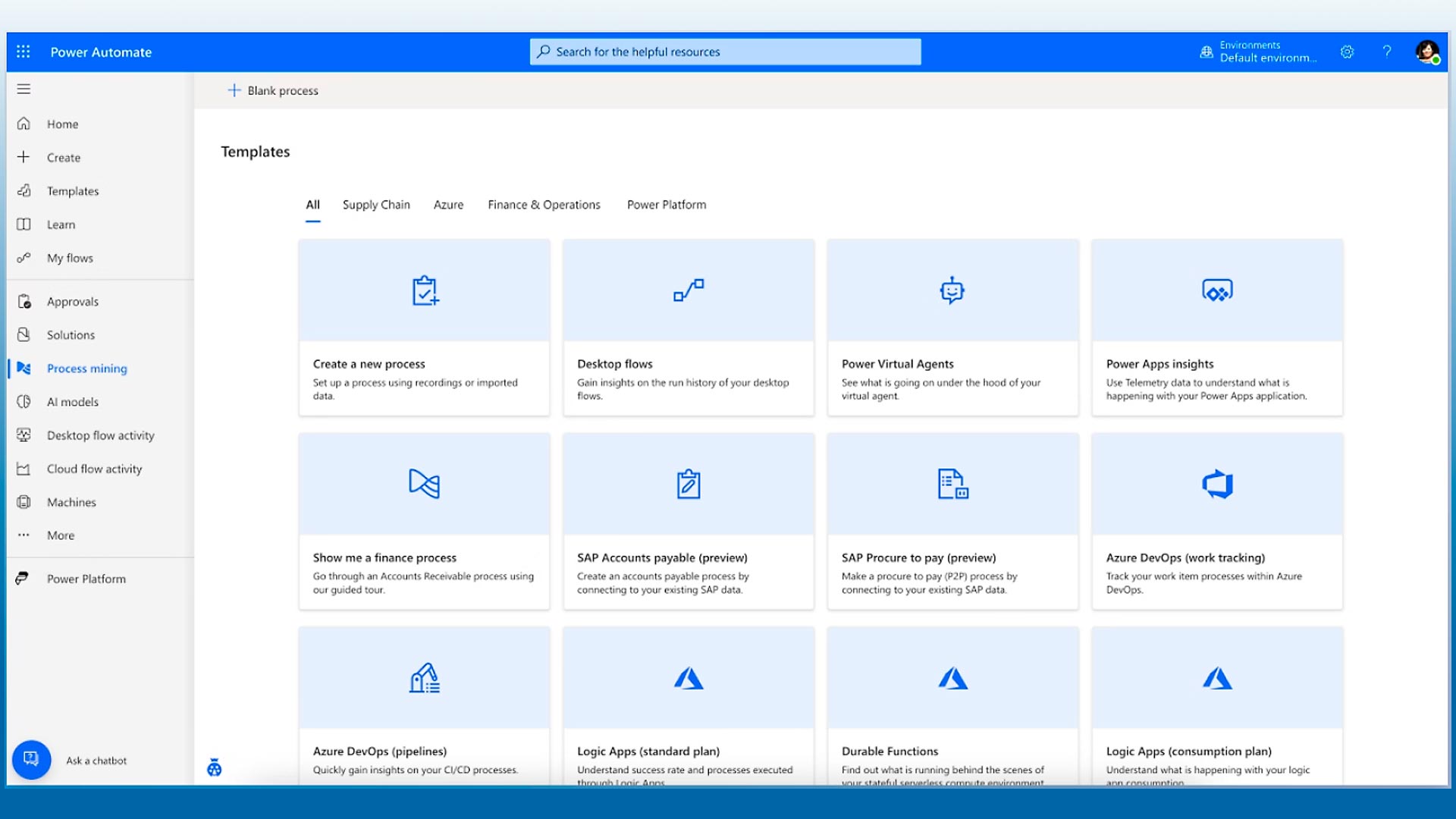Open the Create a new process template
Image resolution: width=1456 pixels, height=819 pixels.
tap(424, 328)
